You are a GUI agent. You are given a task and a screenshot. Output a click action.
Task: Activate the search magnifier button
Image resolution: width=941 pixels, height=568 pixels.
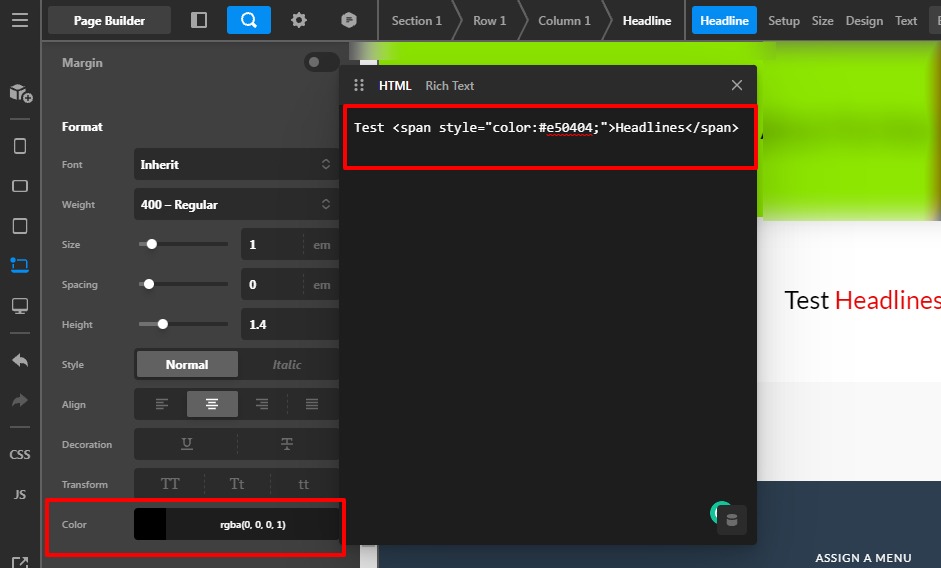click(248, 20)
